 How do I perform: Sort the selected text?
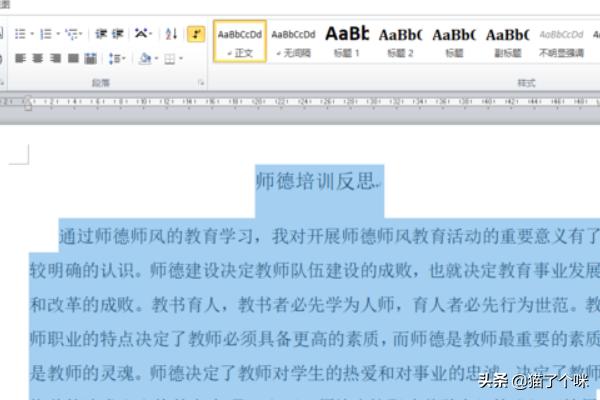click(x=171, y=34)
